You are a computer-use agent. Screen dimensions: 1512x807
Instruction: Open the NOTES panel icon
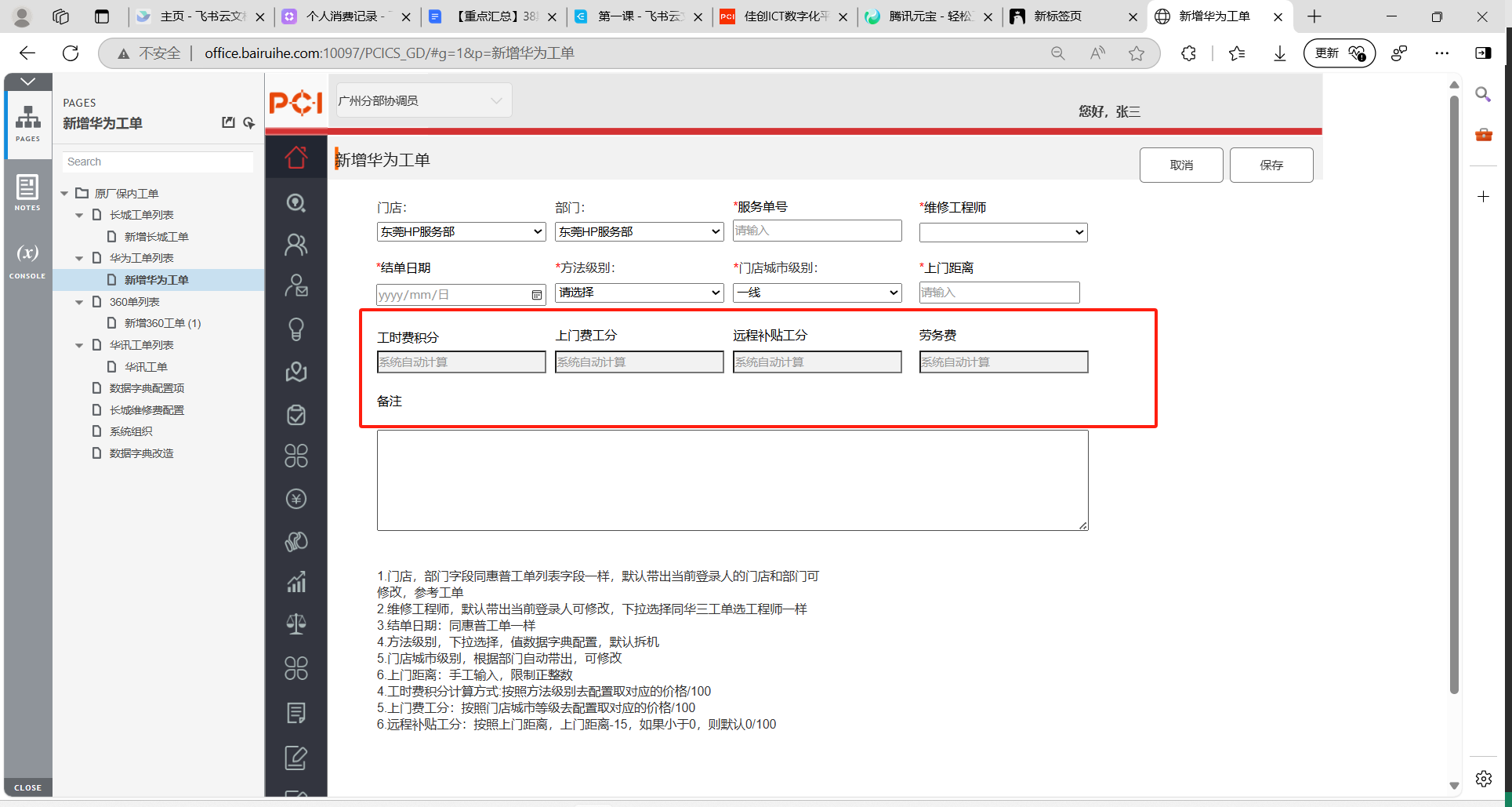coord(27,193)
